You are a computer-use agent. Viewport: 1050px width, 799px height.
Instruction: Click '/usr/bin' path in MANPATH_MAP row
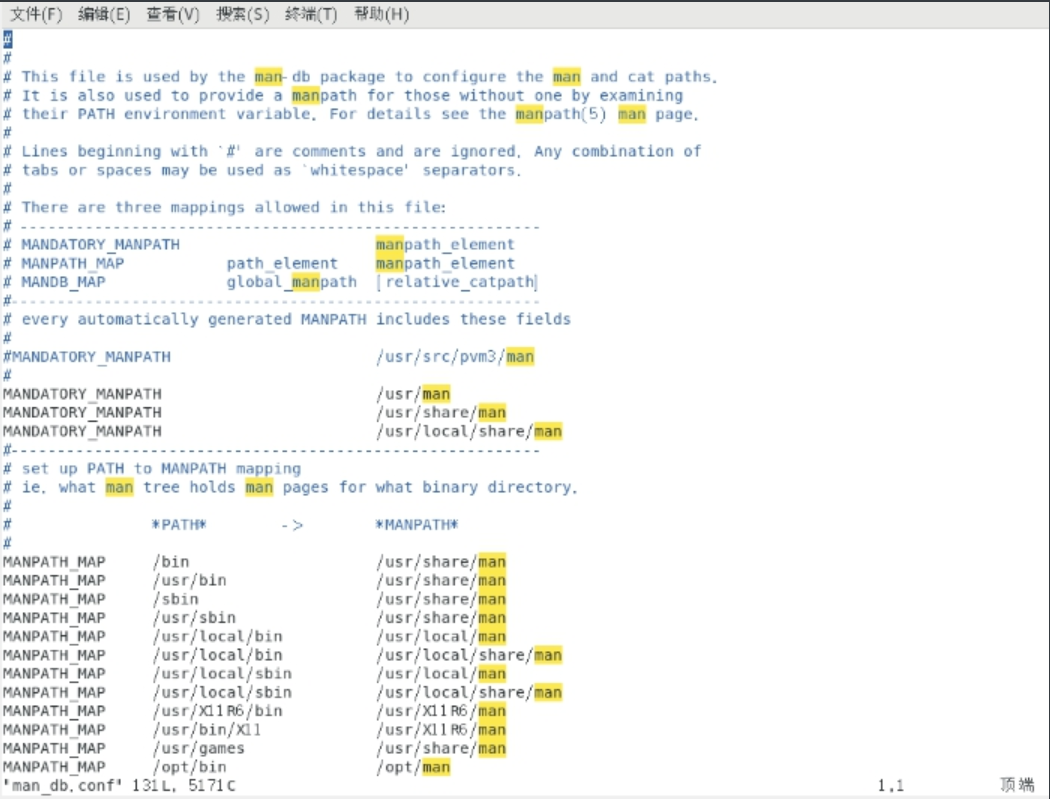click(190, 581)
